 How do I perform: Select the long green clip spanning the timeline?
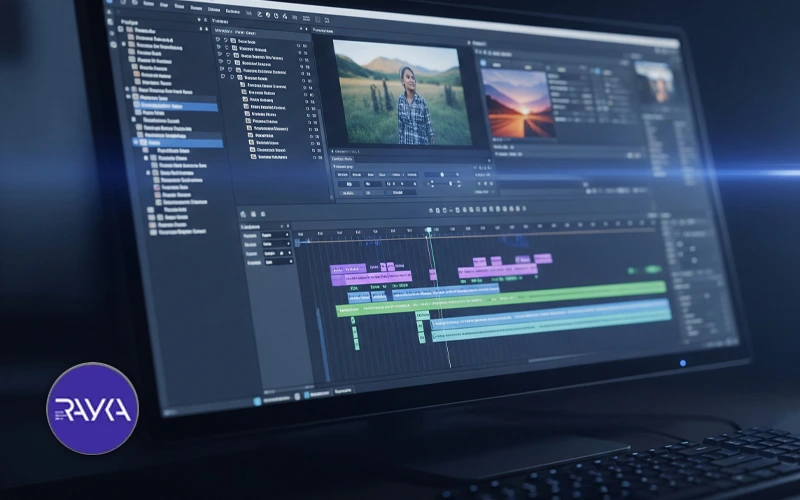coord(501,299)
